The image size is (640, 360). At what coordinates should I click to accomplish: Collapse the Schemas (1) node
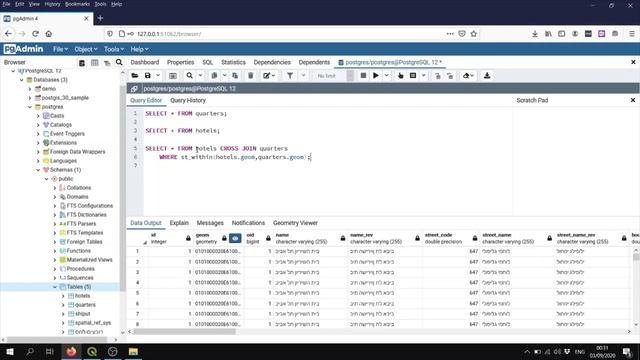coord(38,169)
